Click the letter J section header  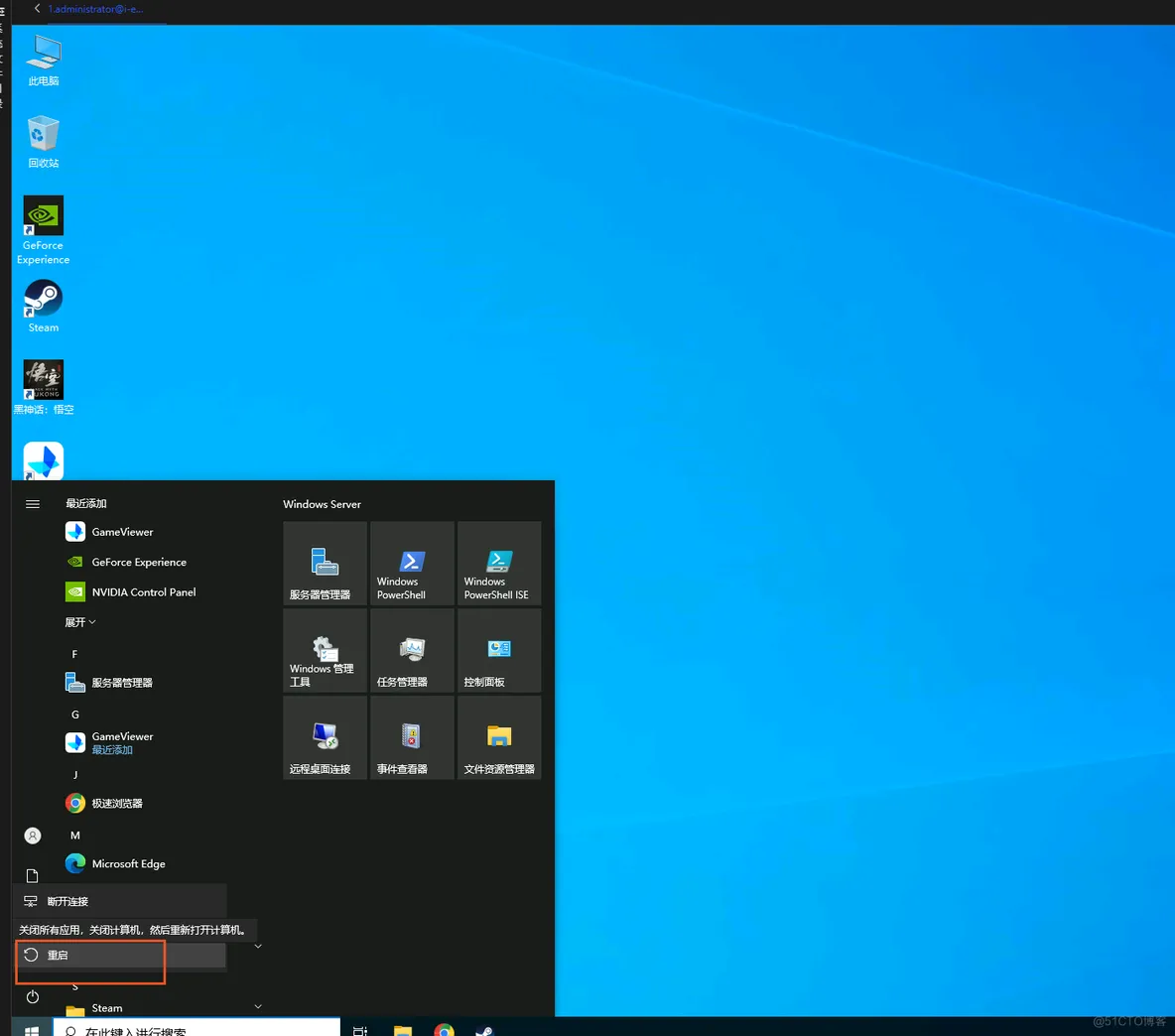click(75, 775)
